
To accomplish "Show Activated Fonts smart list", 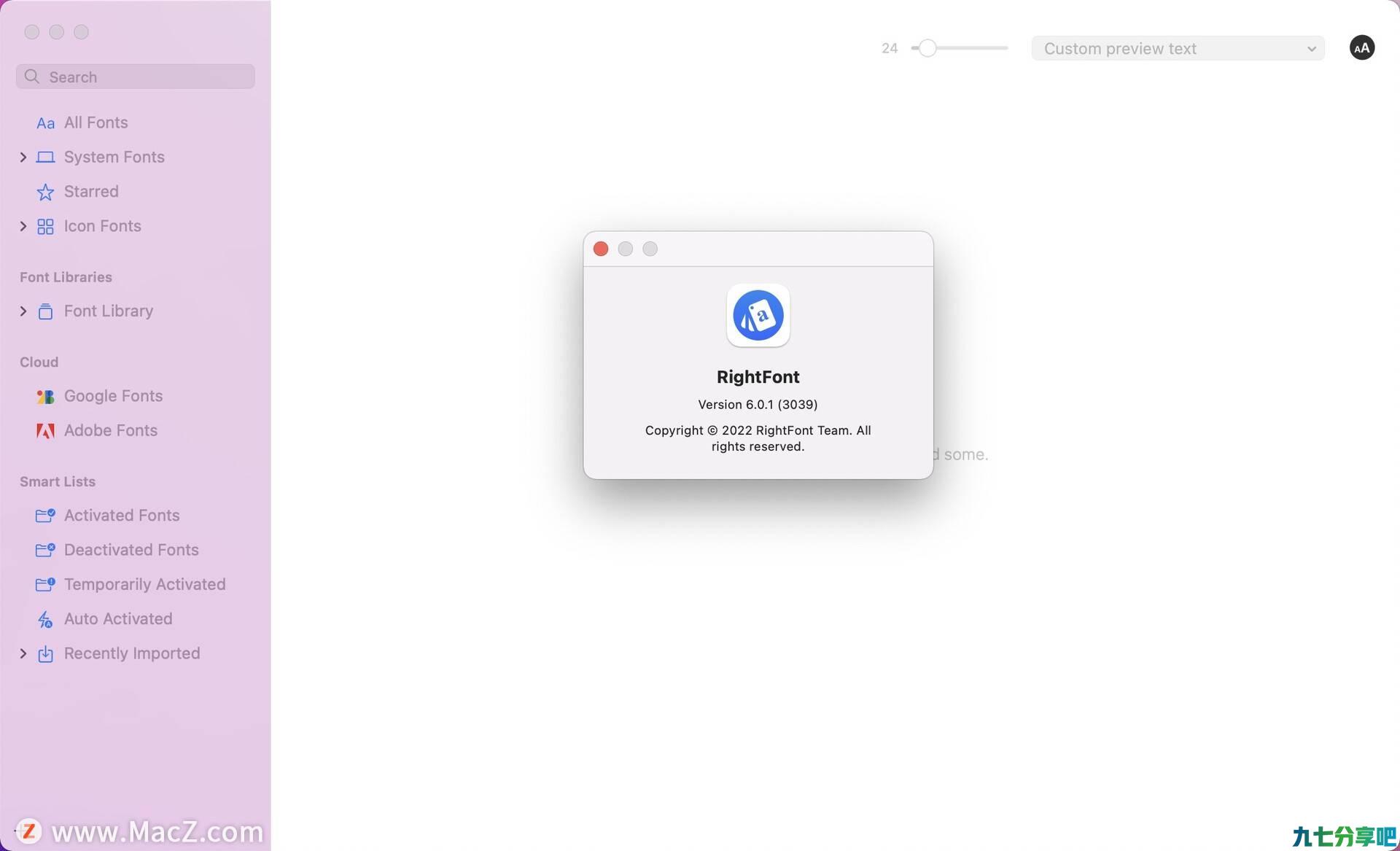I will click(122, 516).
